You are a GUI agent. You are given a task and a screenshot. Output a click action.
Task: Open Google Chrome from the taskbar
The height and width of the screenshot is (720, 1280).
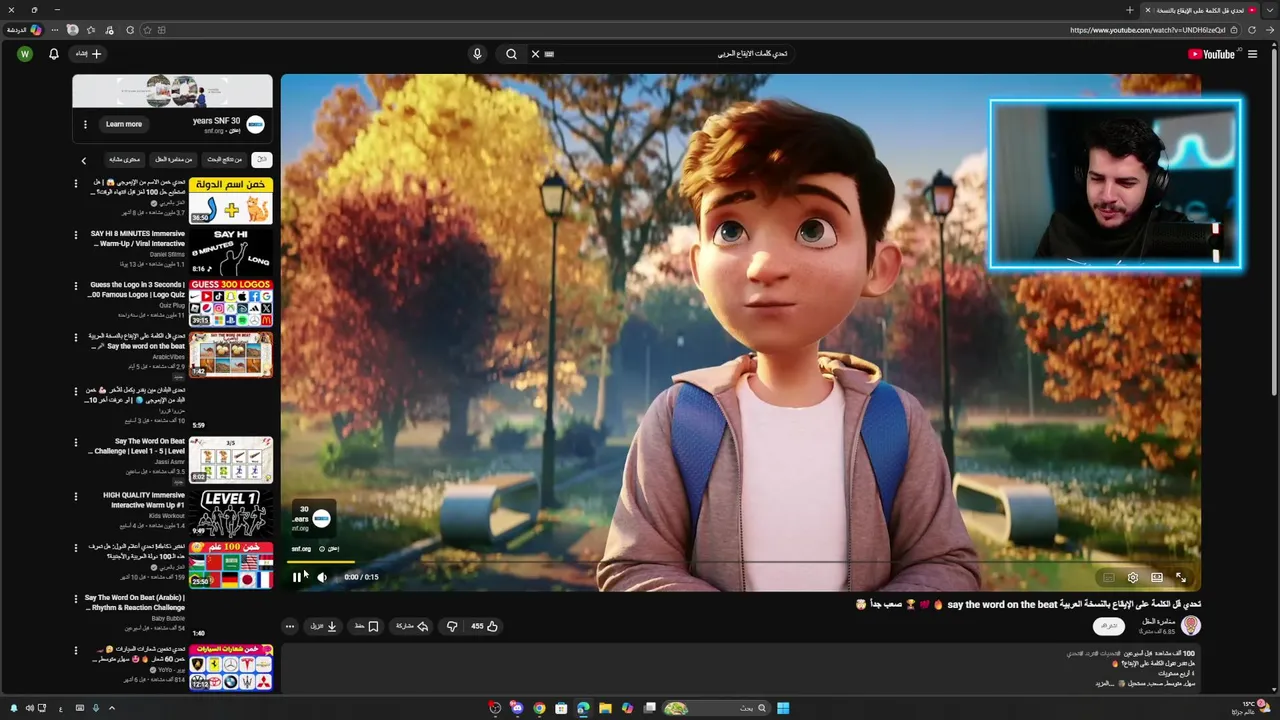pyautogui.click(x=539, y=708)
